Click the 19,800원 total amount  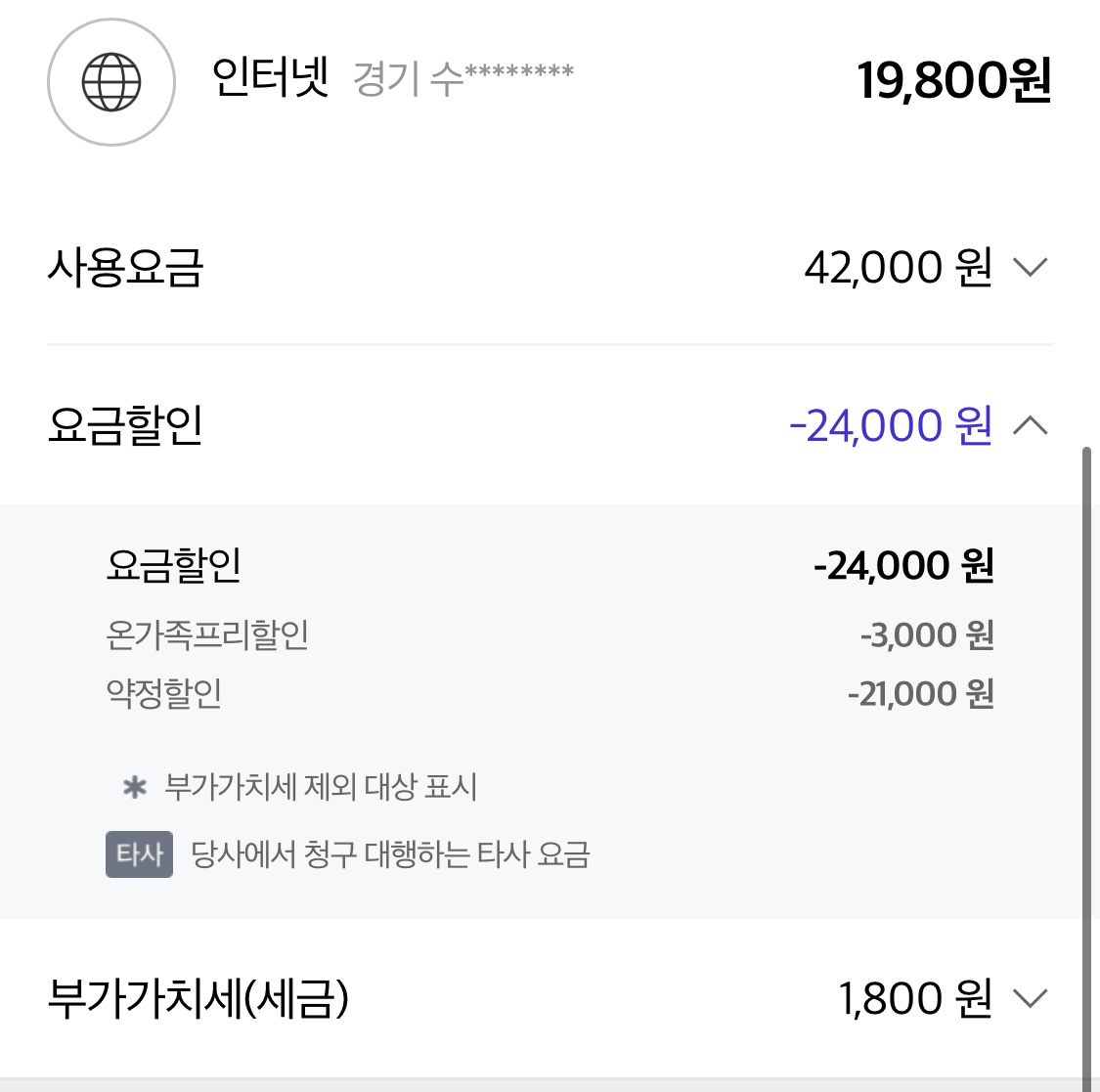click(954, 81)
